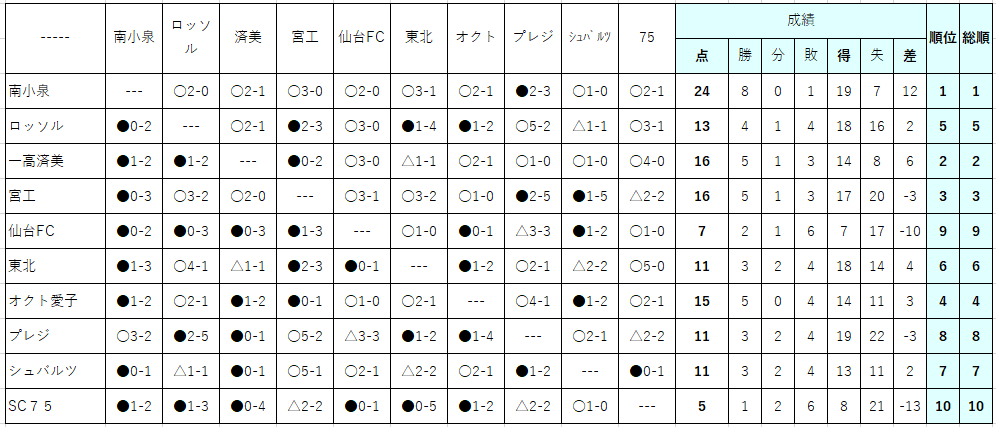Click SC７５ goal difference cell -13
This screenshot has width=996, height=427.
[910, 405]
